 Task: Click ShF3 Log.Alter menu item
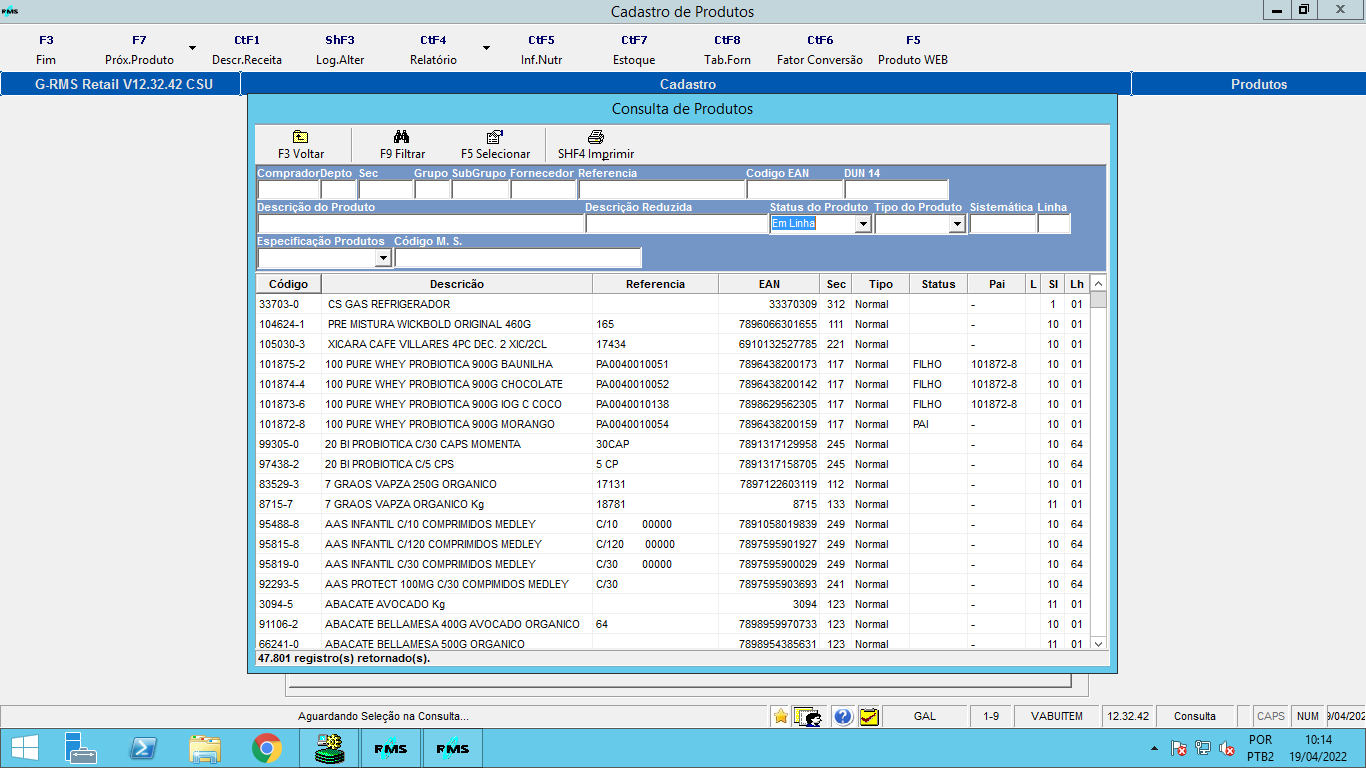340,50
